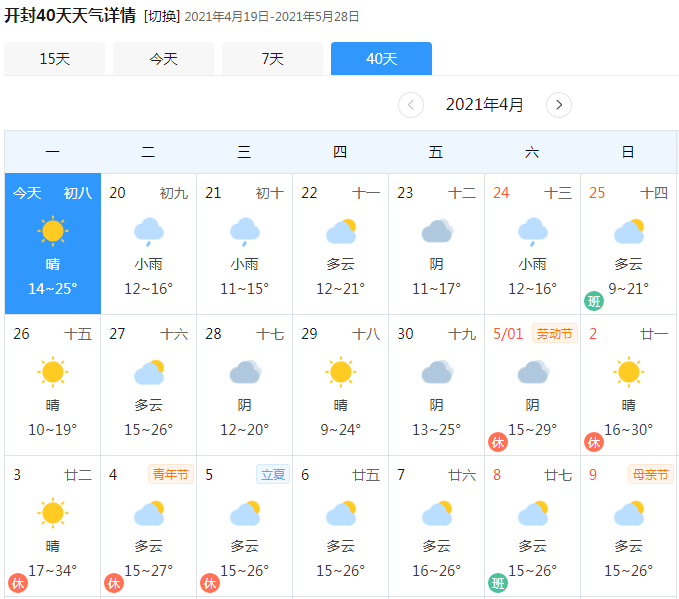Click temperature 17~34° on May 3

53,570
